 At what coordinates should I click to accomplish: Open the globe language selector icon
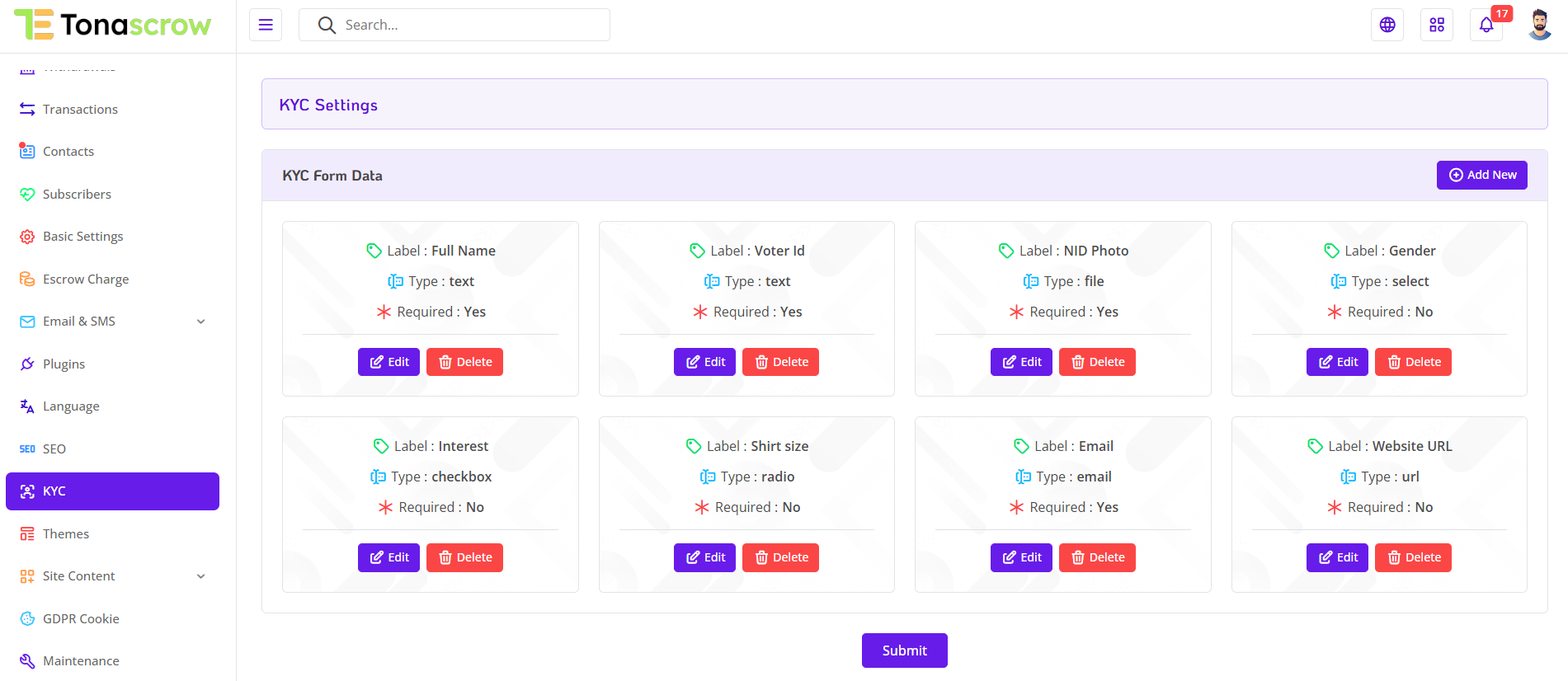(x=1387, y=25)
